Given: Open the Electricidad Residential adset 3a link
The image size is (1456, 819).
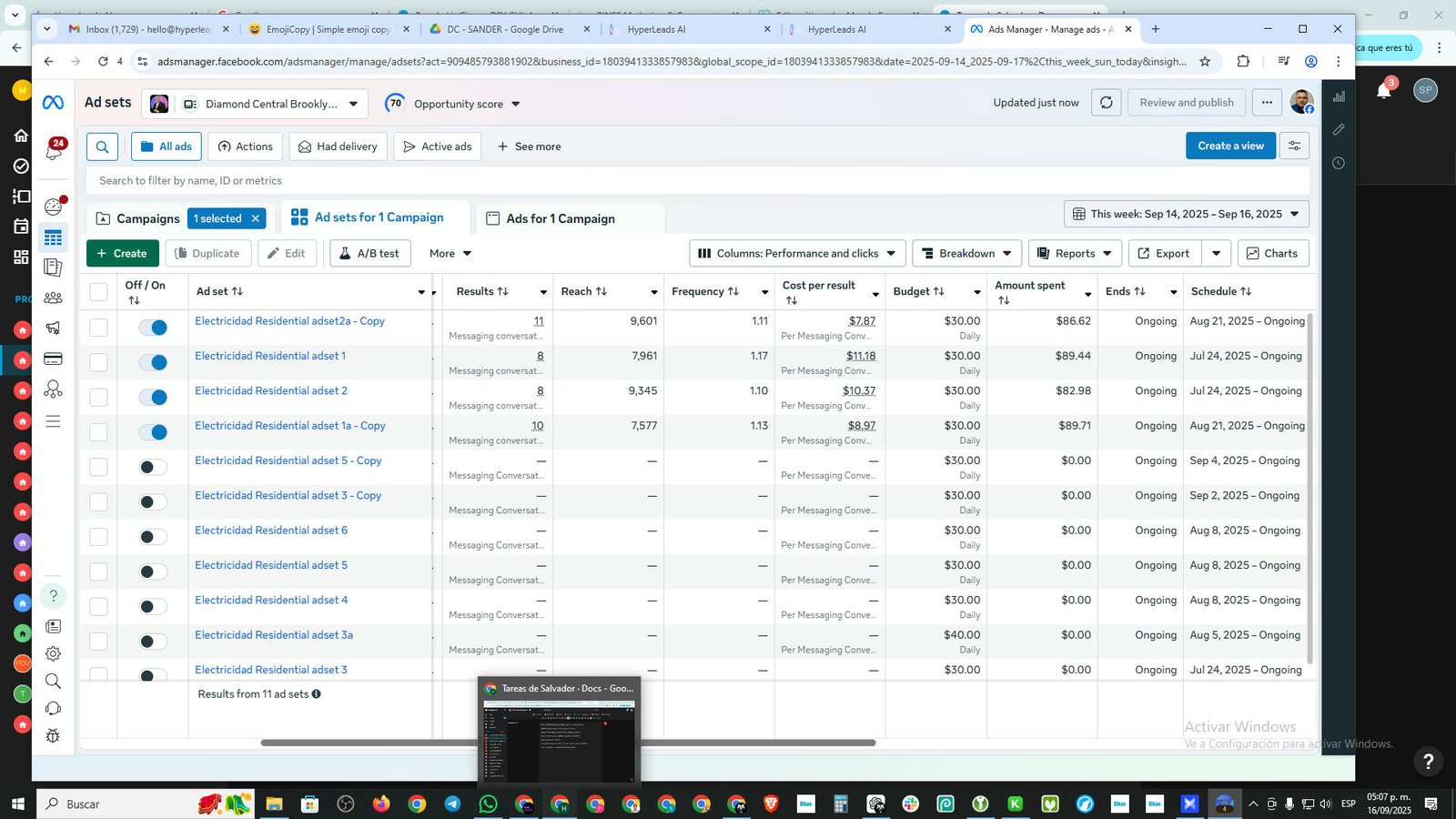Looking at the screenshot, I should coord(274,635).
